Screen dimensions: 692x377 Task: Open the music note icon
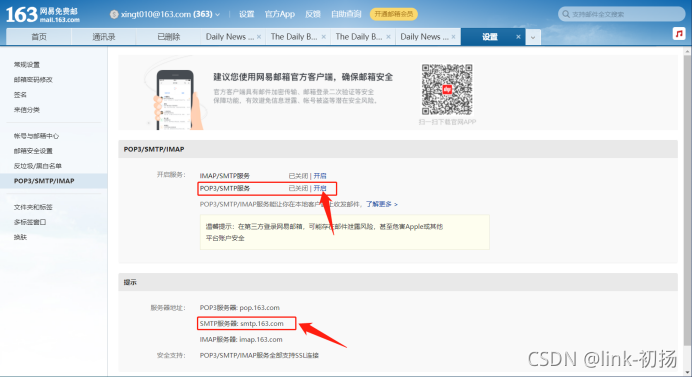click(679, 34)
